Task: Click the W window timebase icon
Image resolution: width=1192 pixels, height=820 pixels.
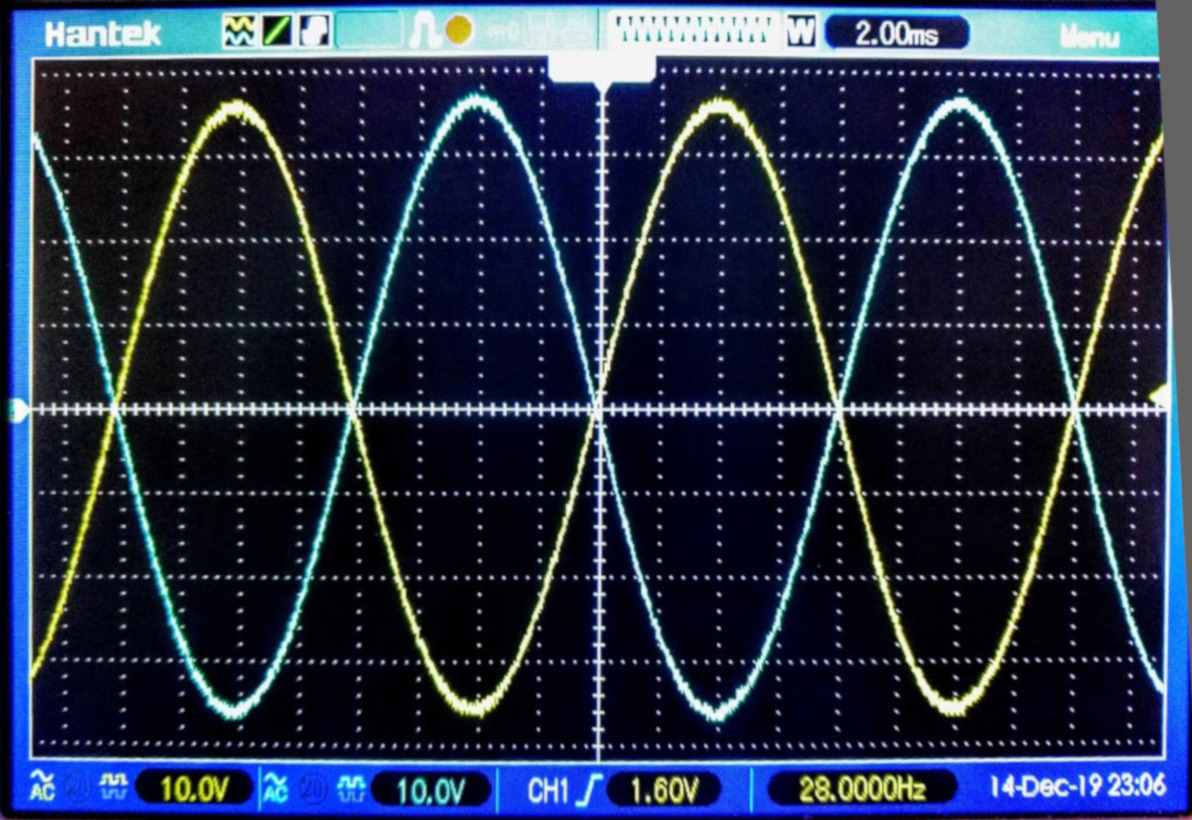Action: [x=800, y=32]
